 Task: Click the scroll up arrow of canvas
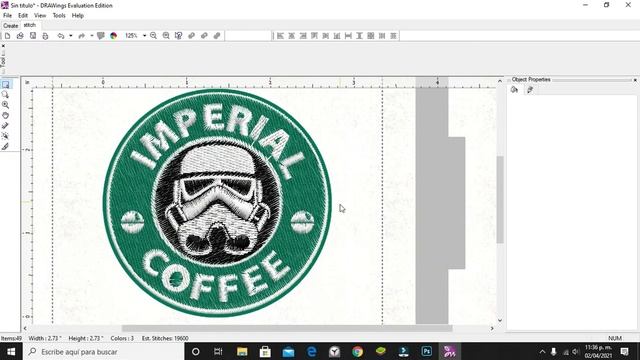pyautogui.click(x=500, y=81)
